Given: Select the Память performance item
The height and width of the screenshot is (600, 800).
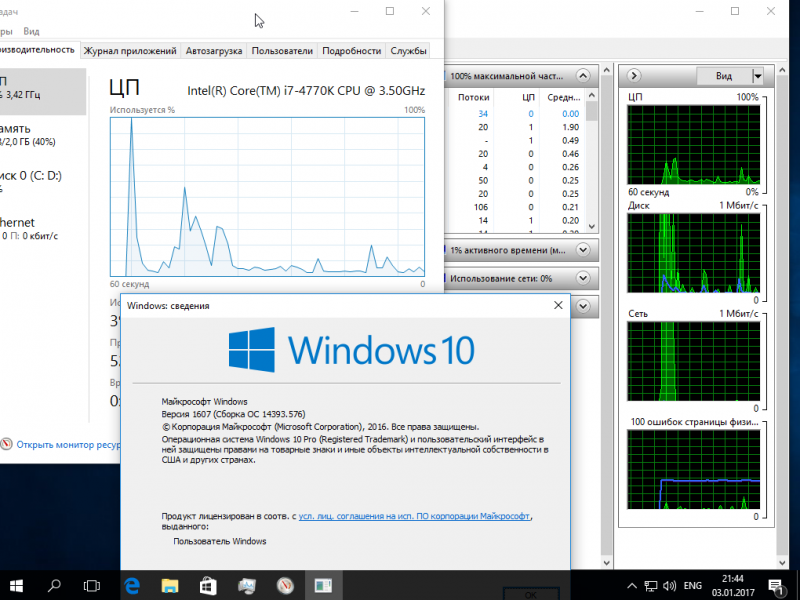Looking at the screenshot, I should pyautogui.click(x=43, y=135).
